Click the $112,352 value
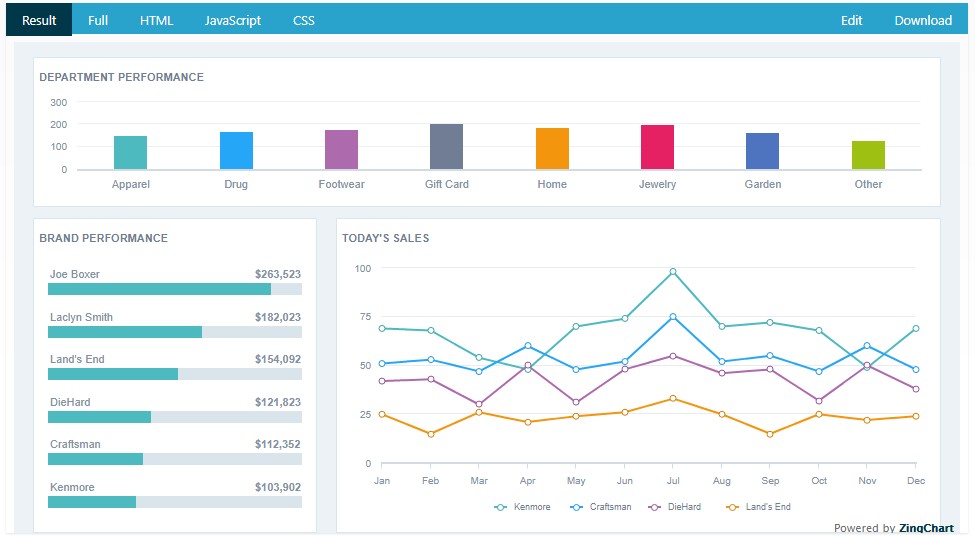 click(277, 444)
